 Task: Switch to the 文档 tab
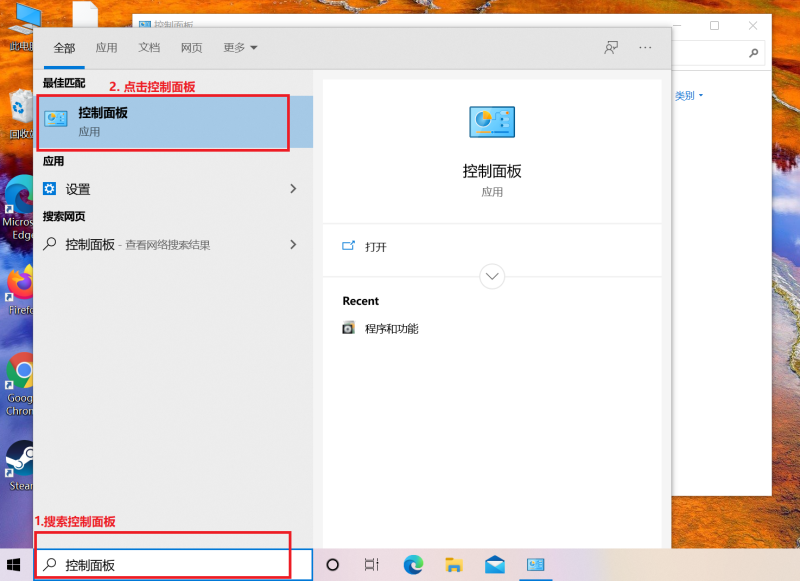coord(149,47)
